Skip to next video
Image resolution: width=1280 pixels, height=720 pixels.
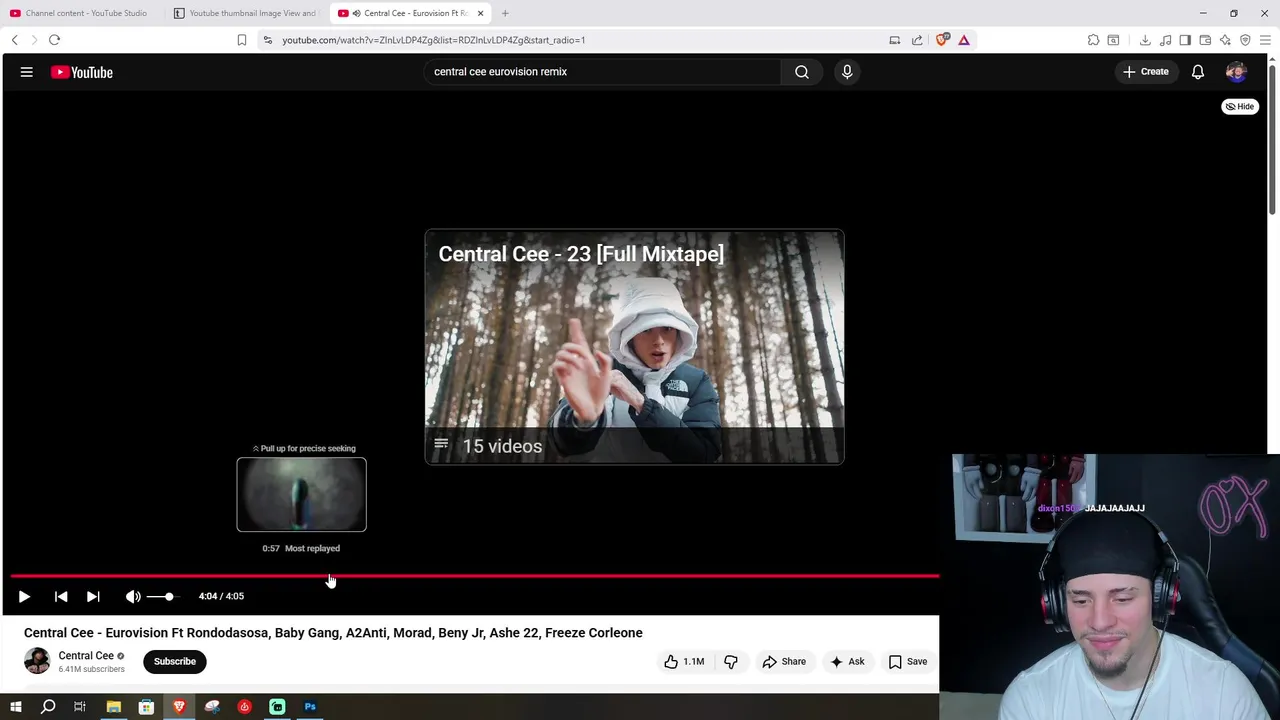coord(93,596)
